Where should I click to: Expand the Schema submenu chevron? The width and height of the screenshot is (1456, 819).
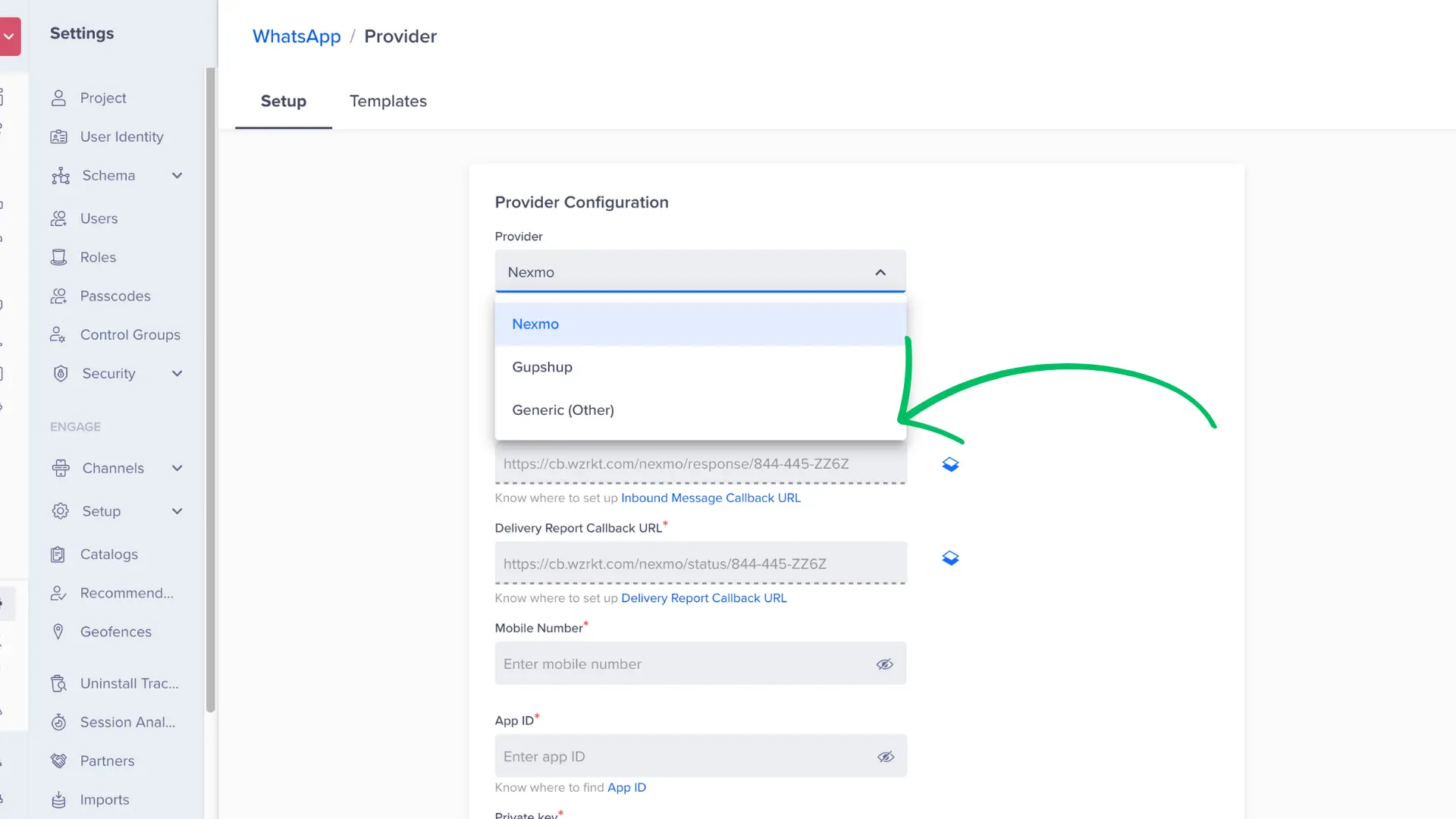[177, 175]
